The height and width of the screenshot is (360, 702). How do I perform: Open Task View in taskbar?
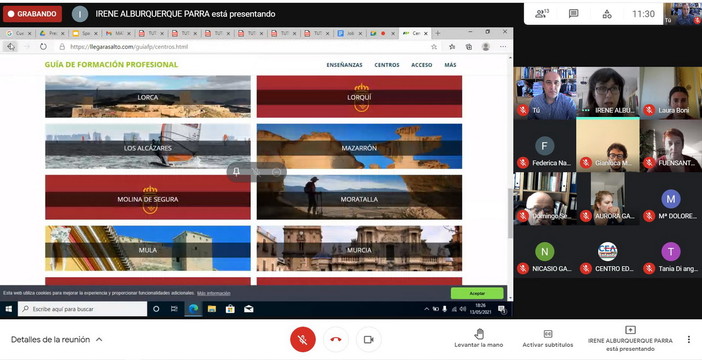pos(174,309)
